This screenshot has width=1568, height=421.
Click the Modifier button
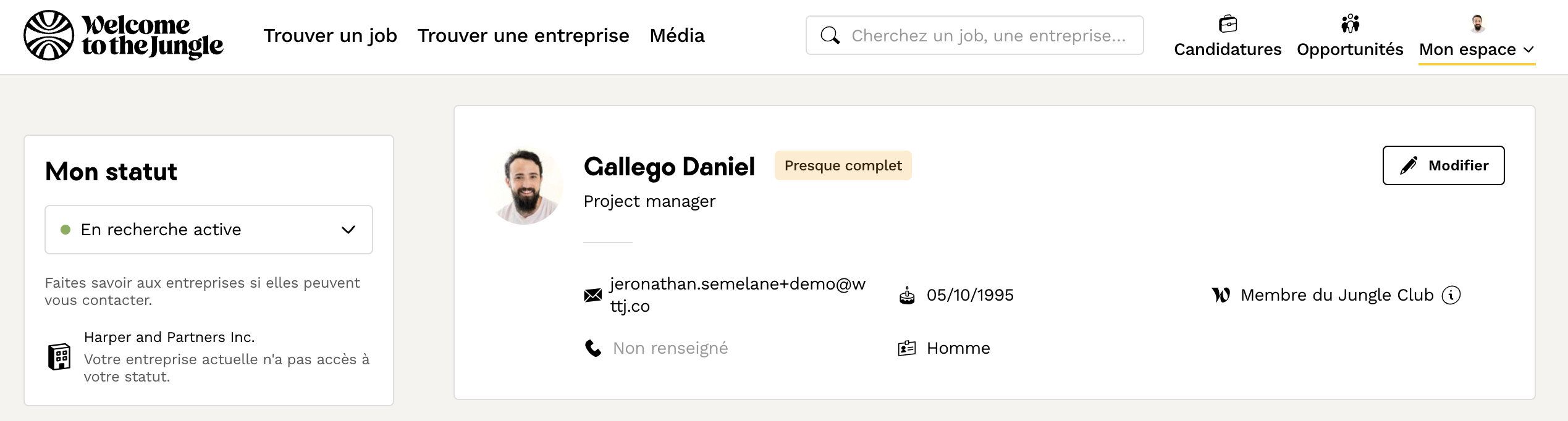[1443, 165]
